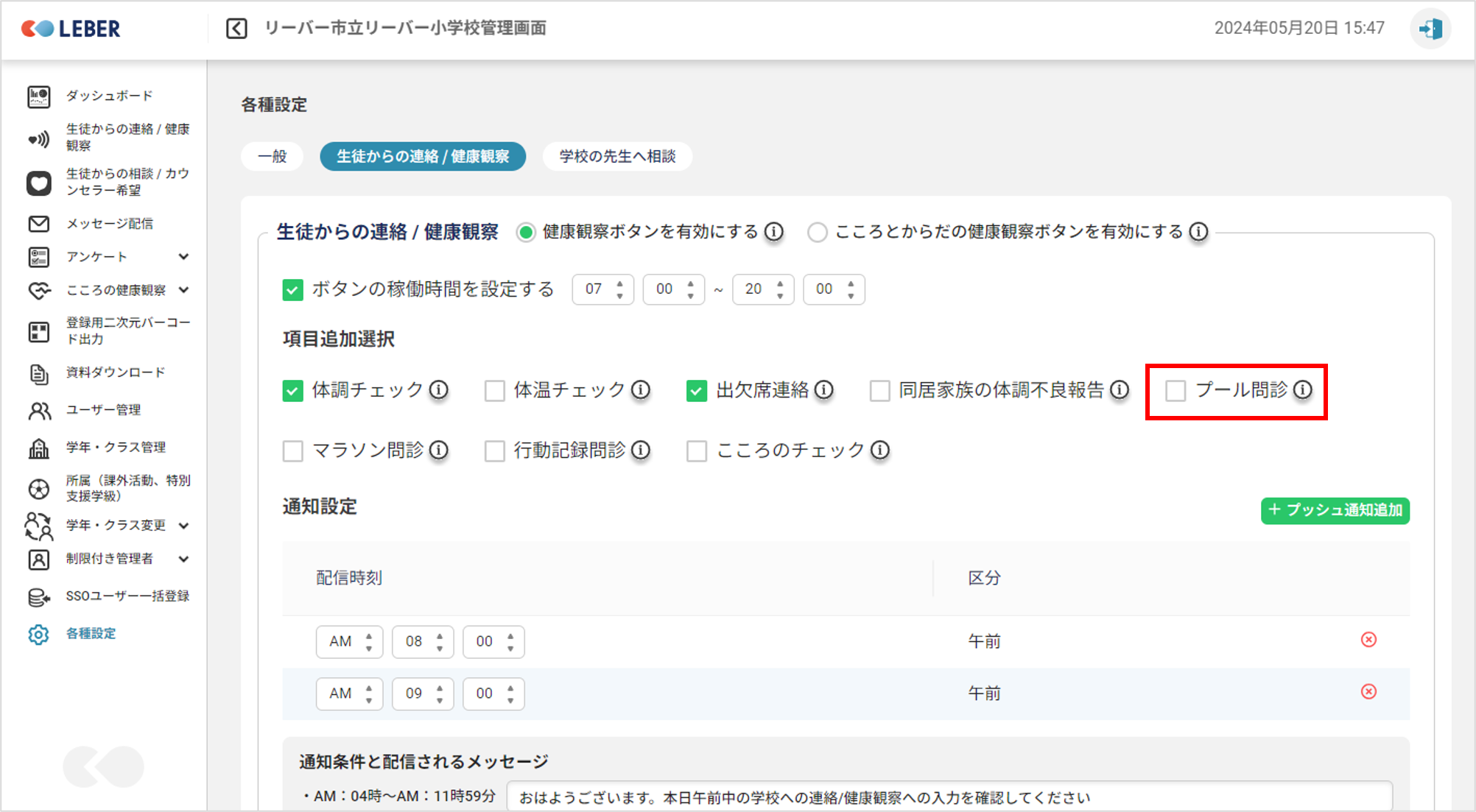This screenshot has height=812, width=1476.
Task: Select こころとからだの健康観察ボタン radio option
Action: (817, 233)
